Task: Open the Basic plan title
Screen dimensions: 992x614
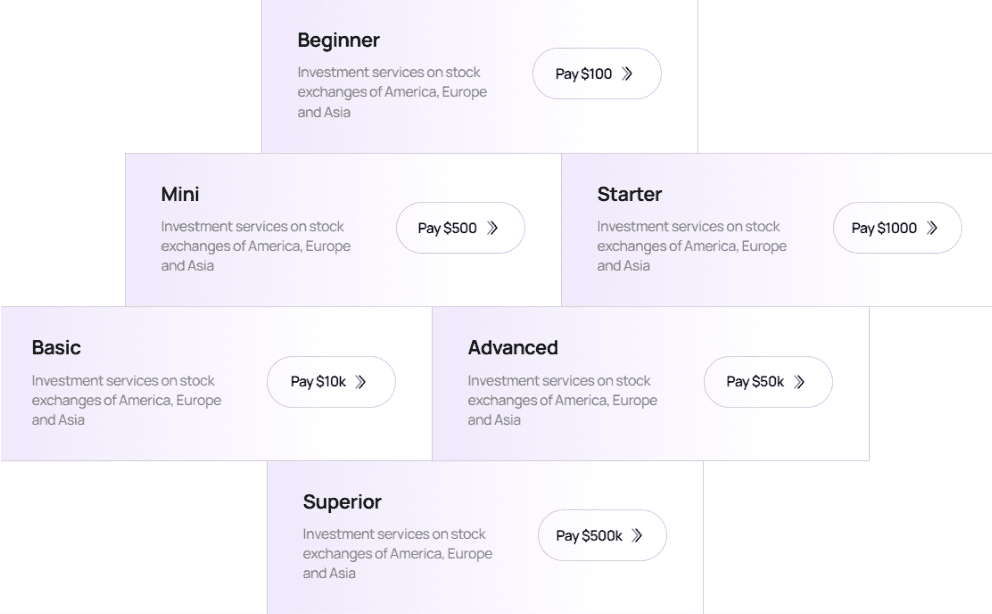Action: tap(56, 348)
